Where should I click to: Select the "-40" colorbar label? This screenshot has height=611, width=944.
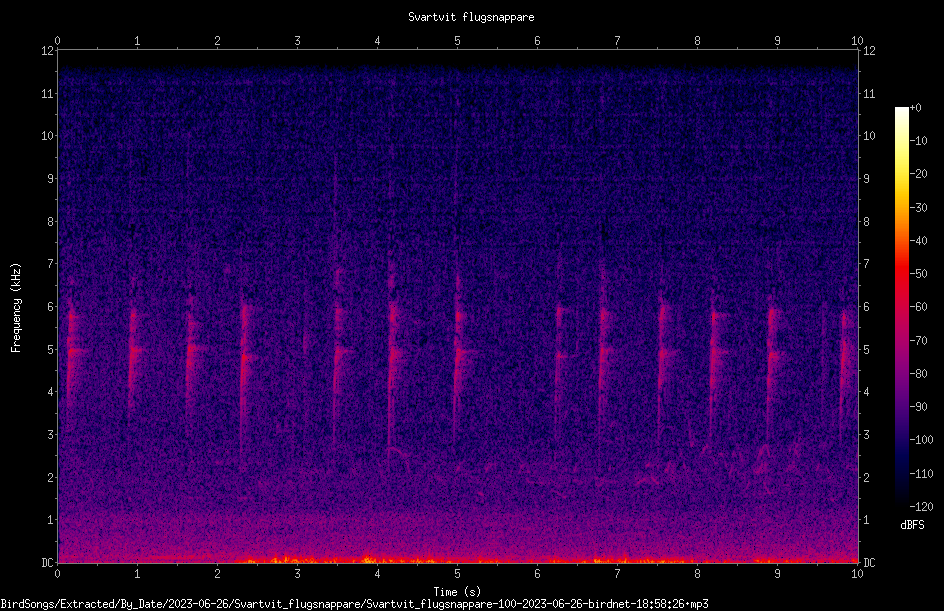pos(919,241)
